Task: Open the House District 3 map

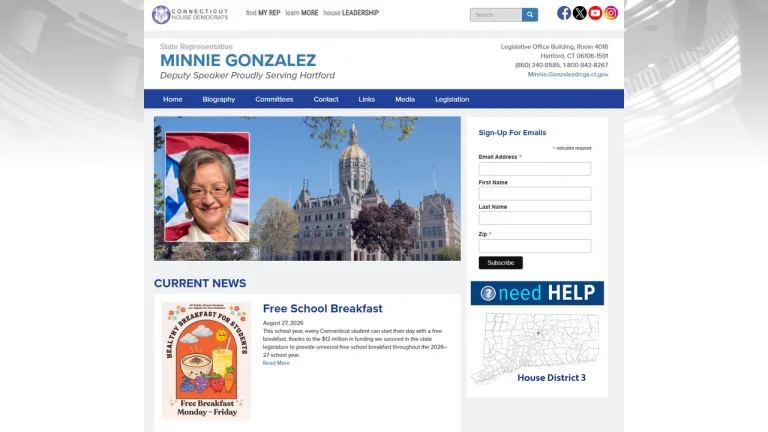Action: 535,349
